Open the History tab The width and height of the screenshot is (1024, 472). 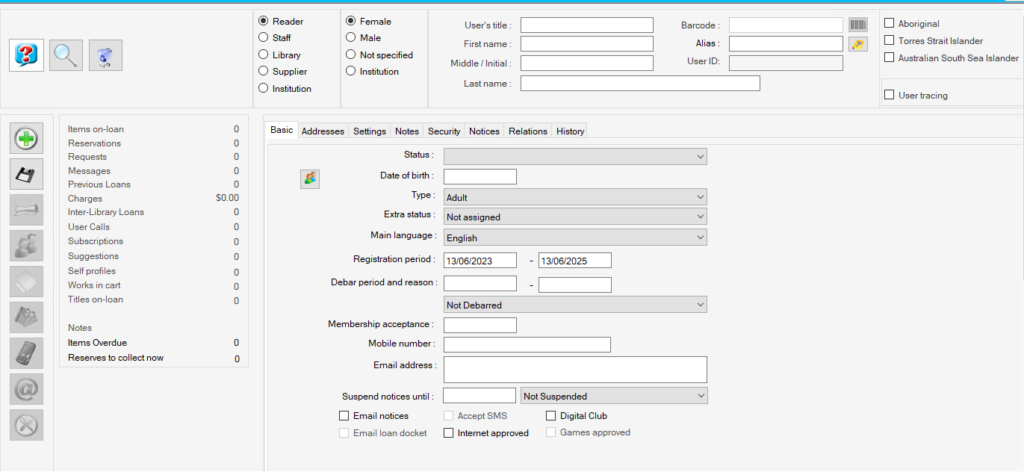[x=570, y=131]
